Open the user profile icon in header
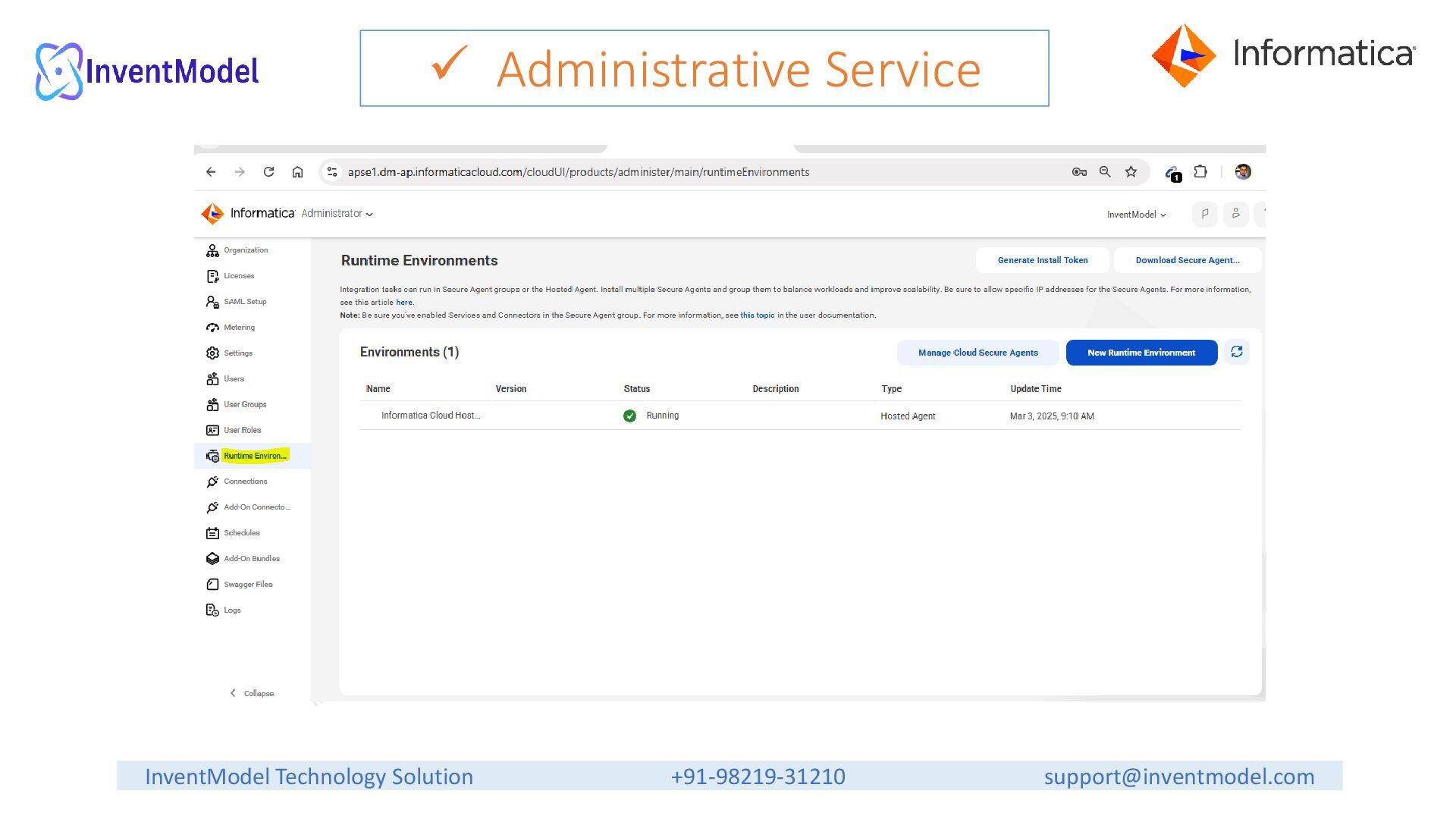Viewport: 1456px width, 819px height. 1236,214
